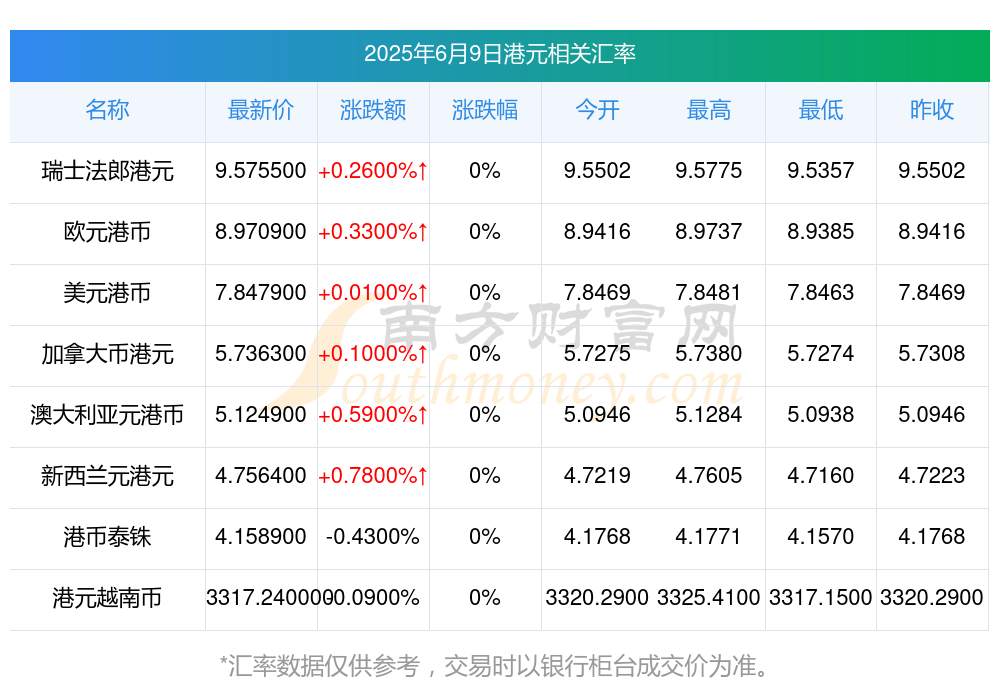
Task: Select the 新西兰元港元 row name
Action: [107, 477]
